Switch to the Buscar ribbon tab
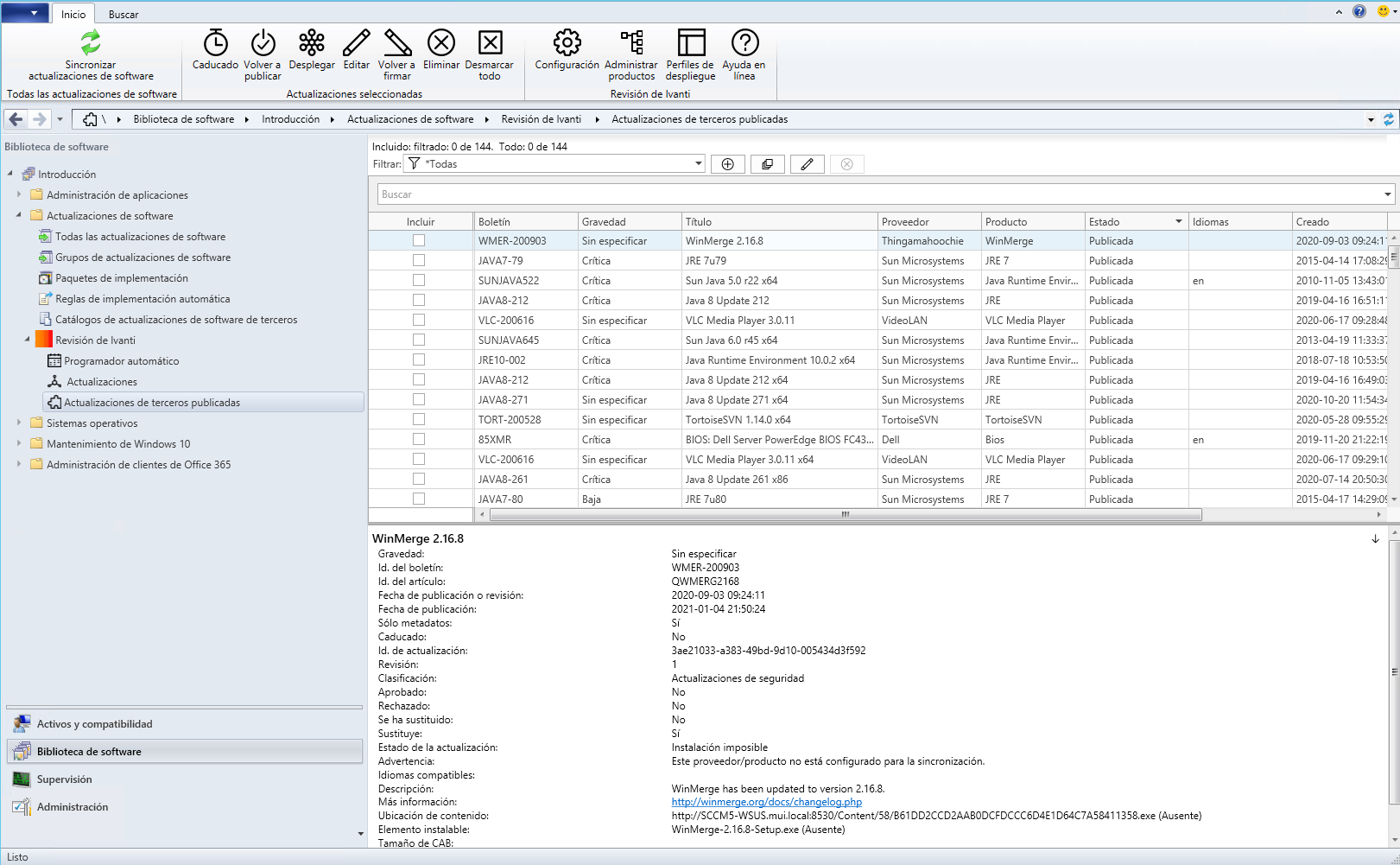 point(124,15)
